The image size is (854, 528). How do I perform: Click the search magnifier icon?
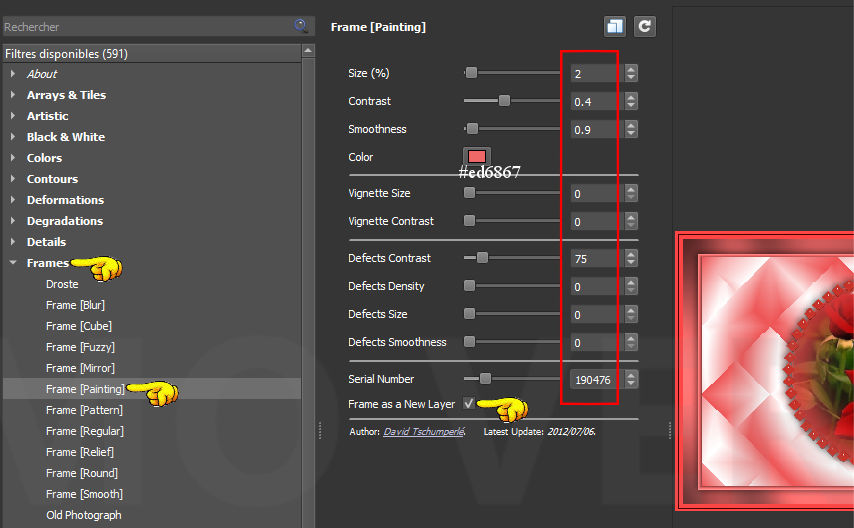pyautogui.click(x=301, y=26)
